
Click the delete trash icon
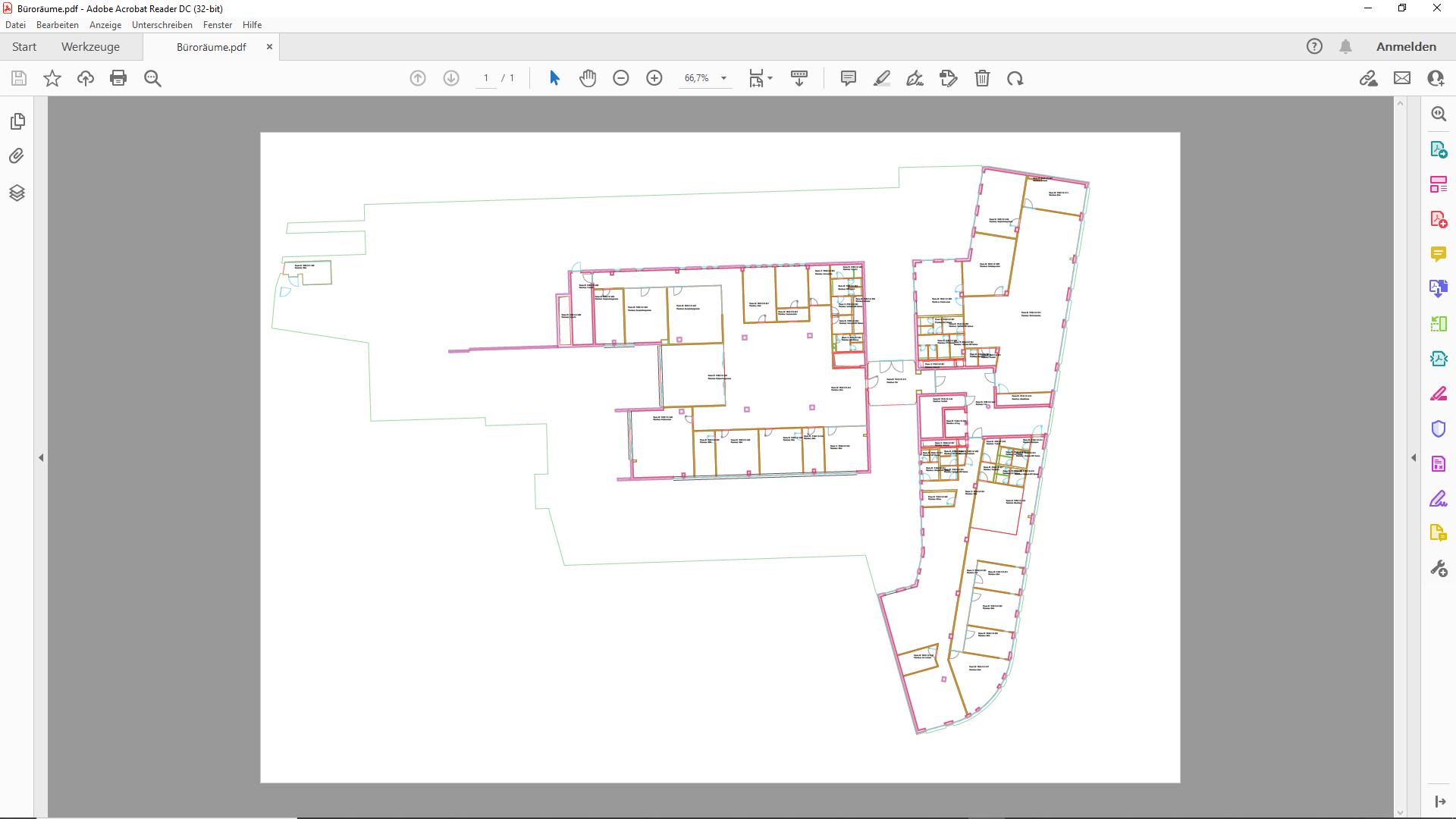[982, 78]
